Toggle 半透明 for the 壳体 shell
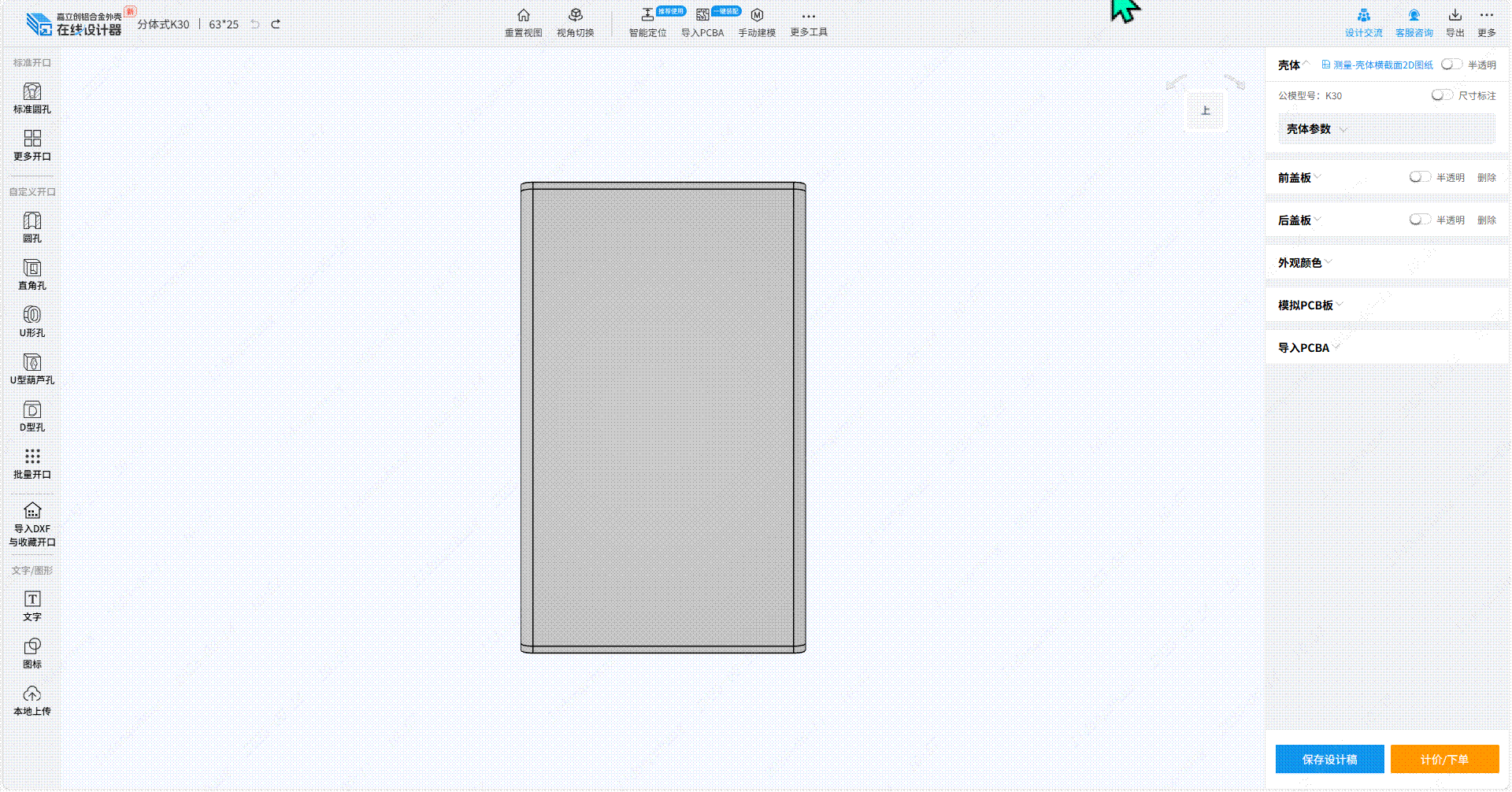 (1451, 65)
